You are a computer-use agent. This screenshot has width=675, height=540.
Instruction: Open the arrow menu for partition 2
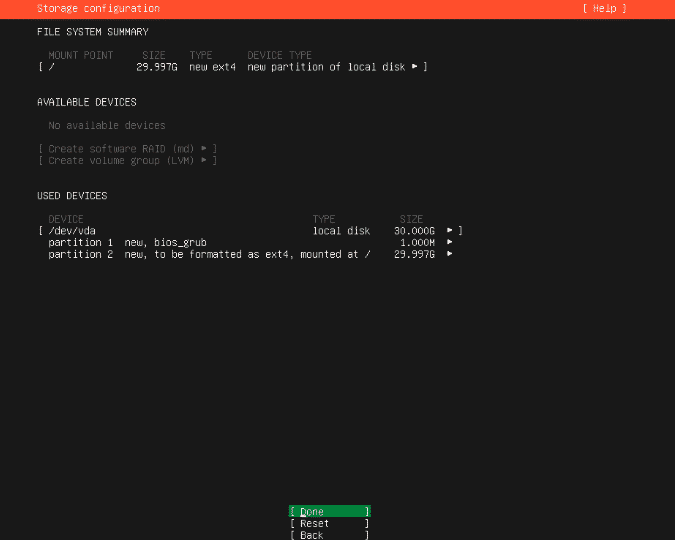(450, 254)
